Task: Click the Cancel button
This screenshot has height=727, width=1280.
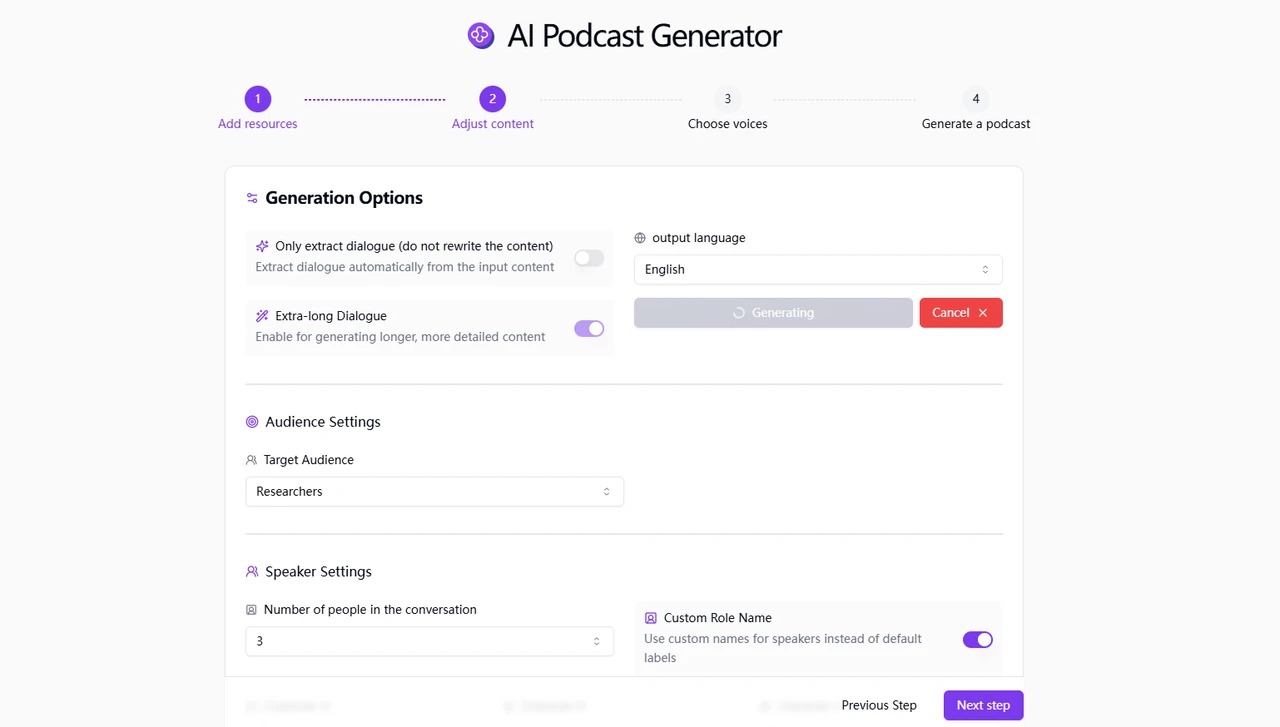Action: click(x=961, y=313)
